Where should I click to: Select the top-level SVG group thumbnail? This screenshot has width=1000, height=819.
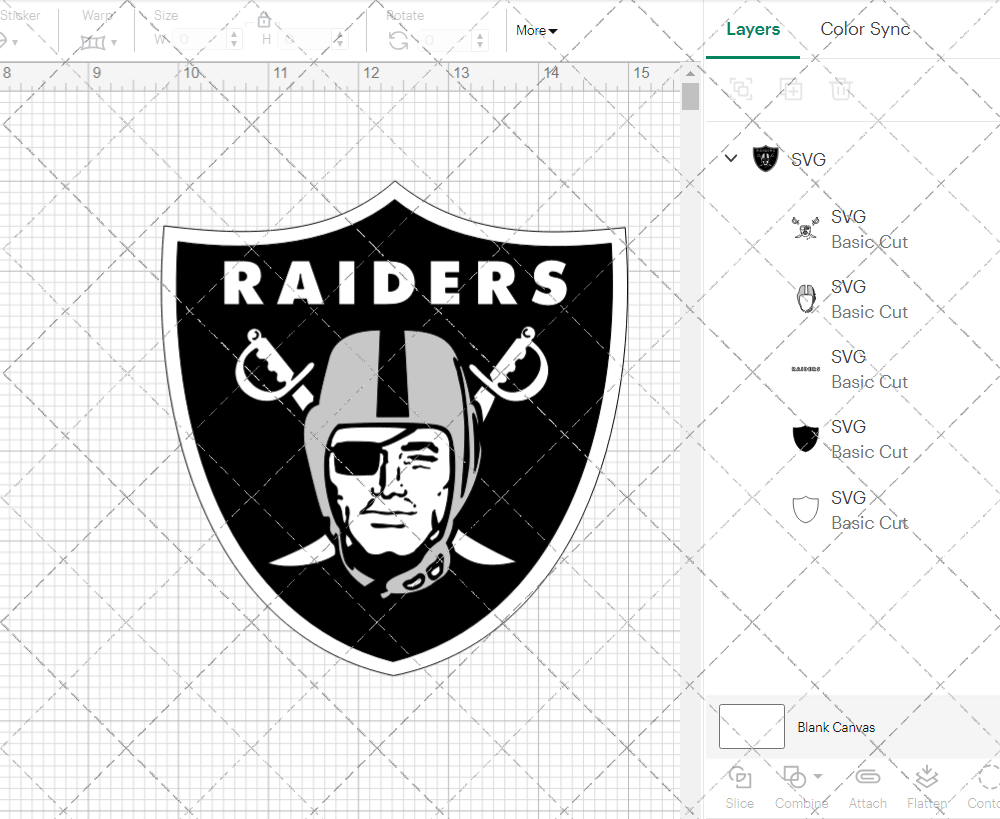tap(765, 158)
